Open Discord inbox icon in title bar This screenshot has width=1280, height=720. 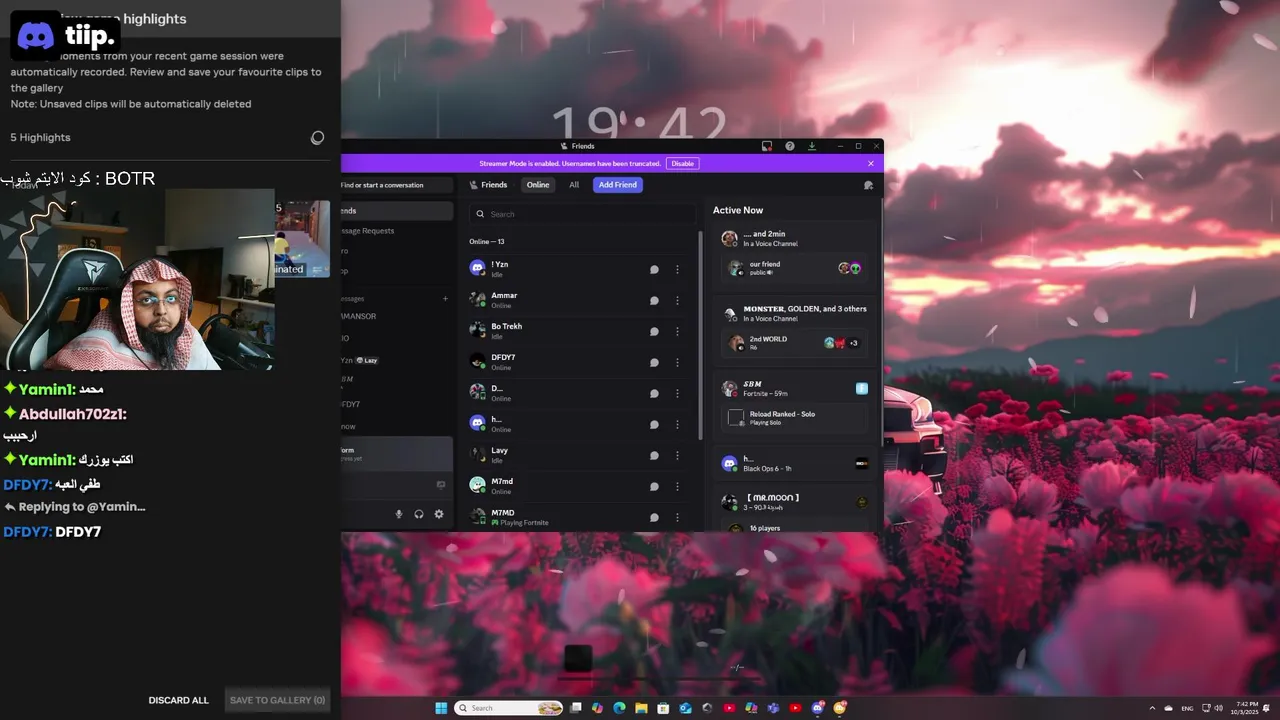[x=767, y=146]
